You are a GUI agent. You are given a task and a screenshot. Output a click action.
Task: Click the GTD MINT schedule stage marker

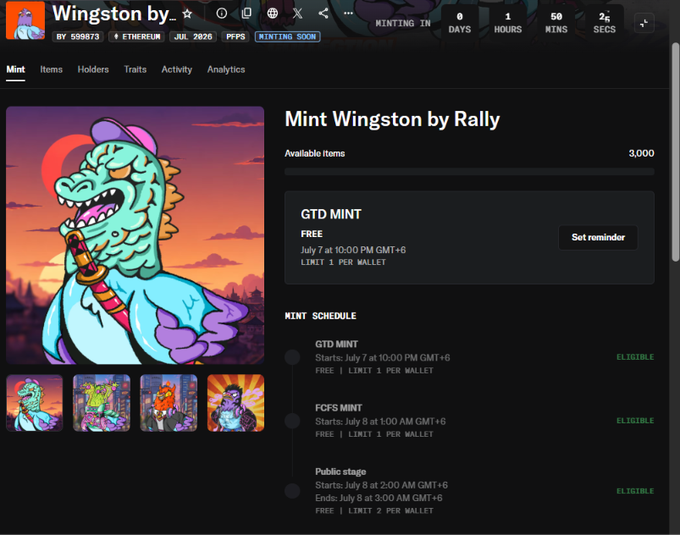point(292,357)
